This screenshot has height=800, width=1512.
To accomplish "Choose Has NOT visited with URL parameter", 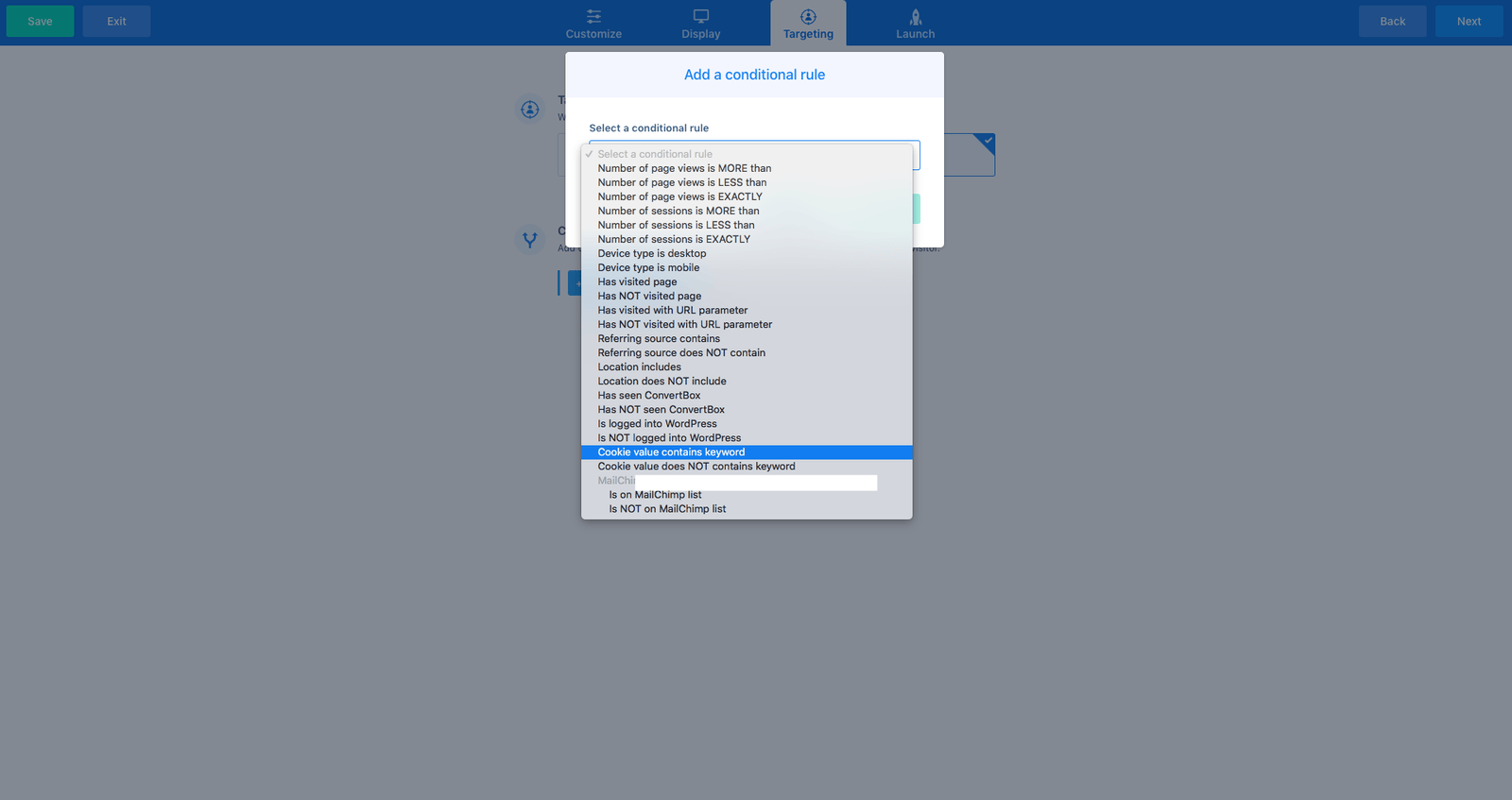I will coord(747,324).
